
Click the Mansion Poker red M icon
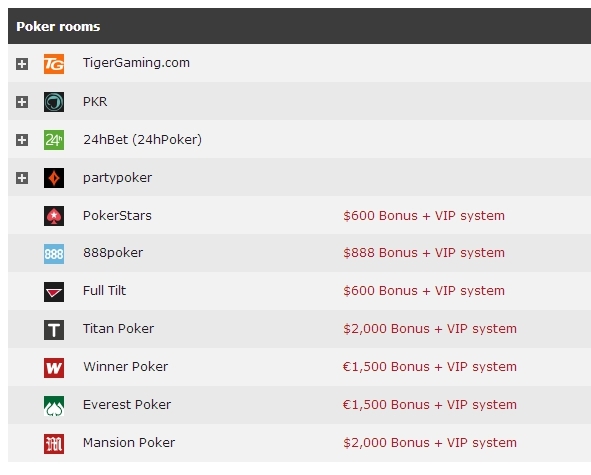54,444
